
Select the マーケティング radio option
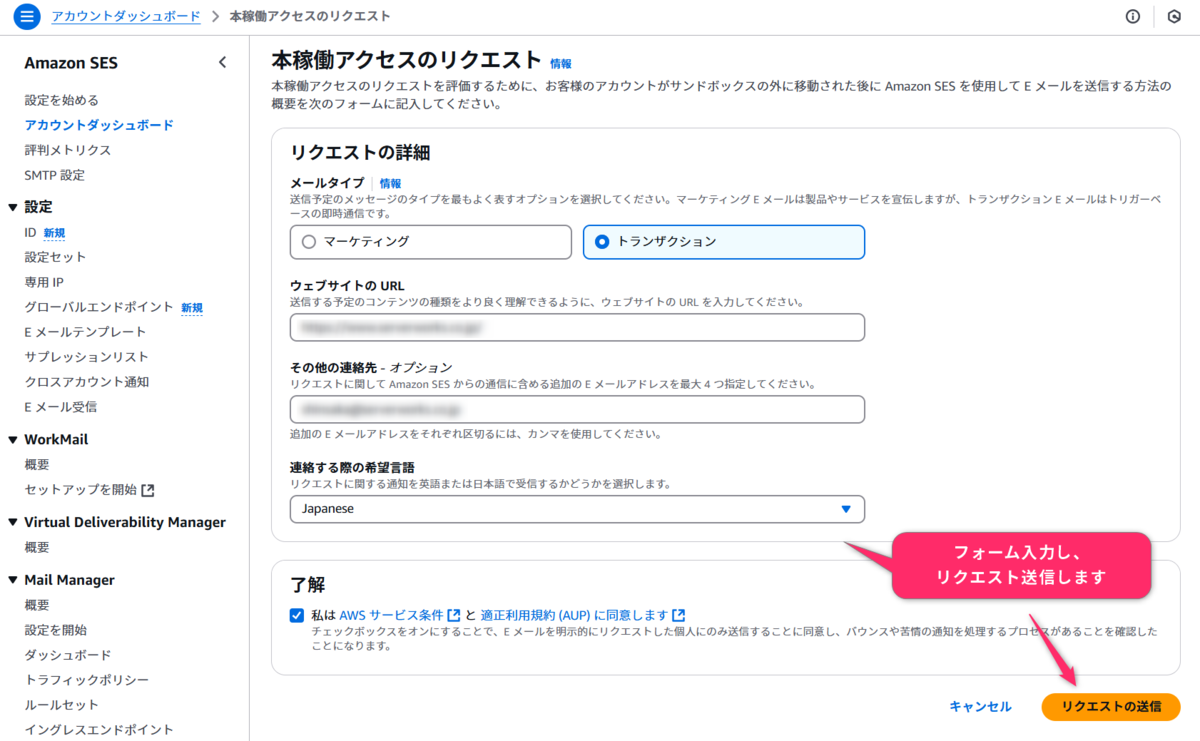pos(430,242)
